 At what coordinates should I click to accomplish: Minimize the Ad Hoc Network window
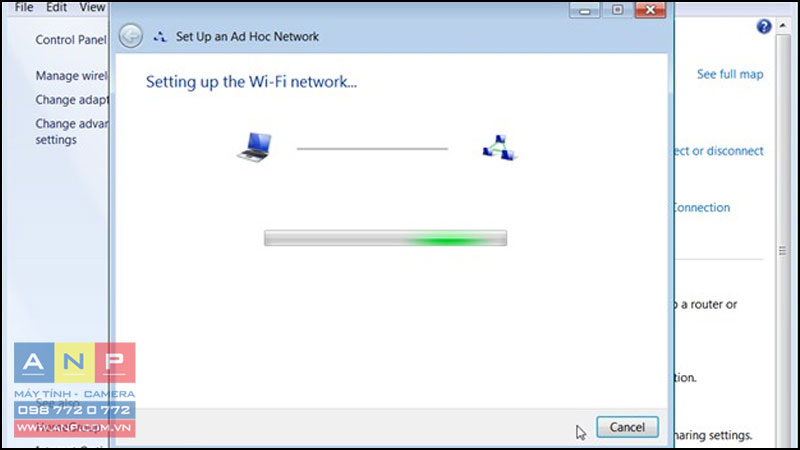[584, 10]
